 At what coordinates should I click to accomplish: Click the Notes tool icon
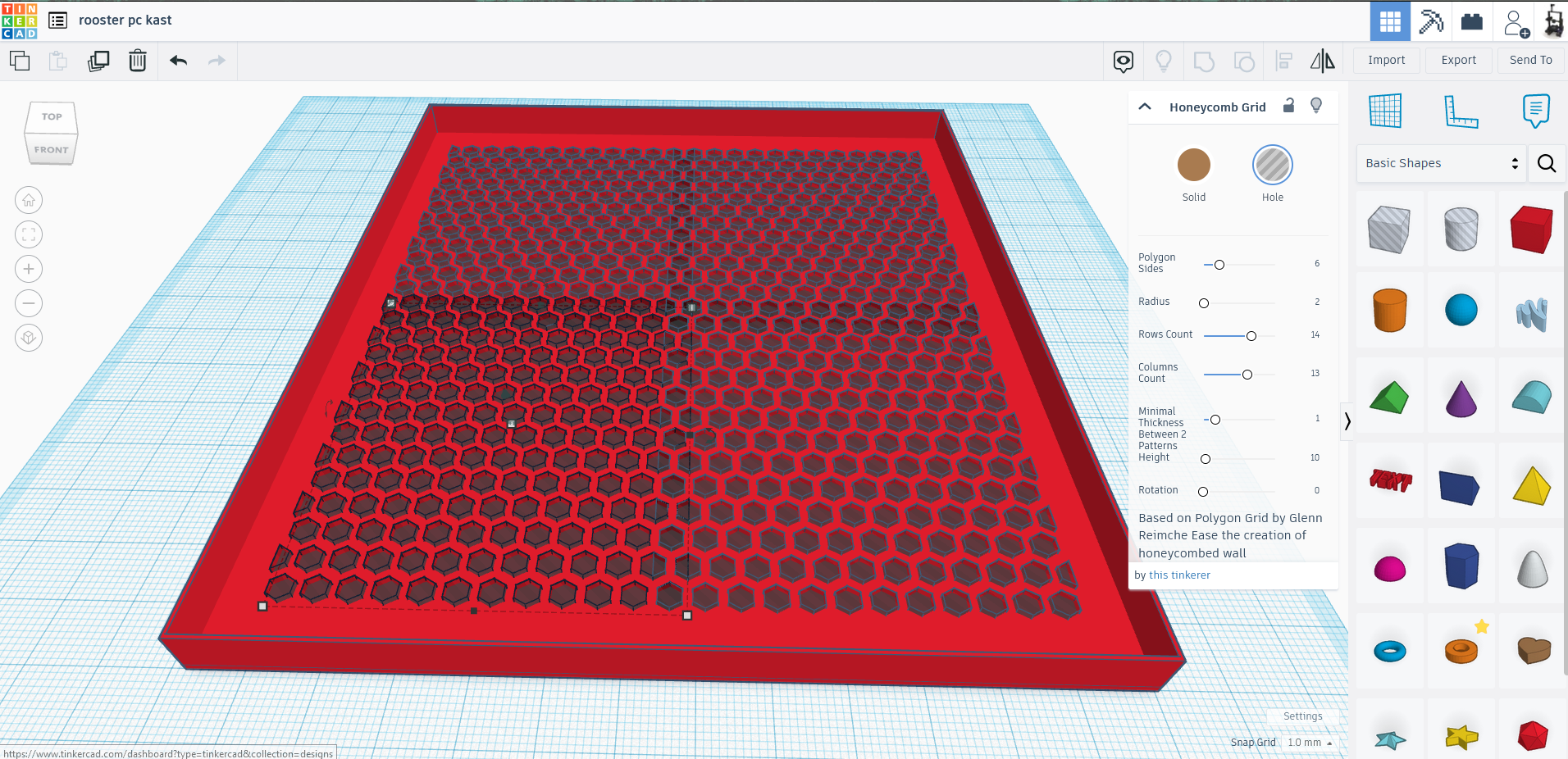coord(1535,111)
